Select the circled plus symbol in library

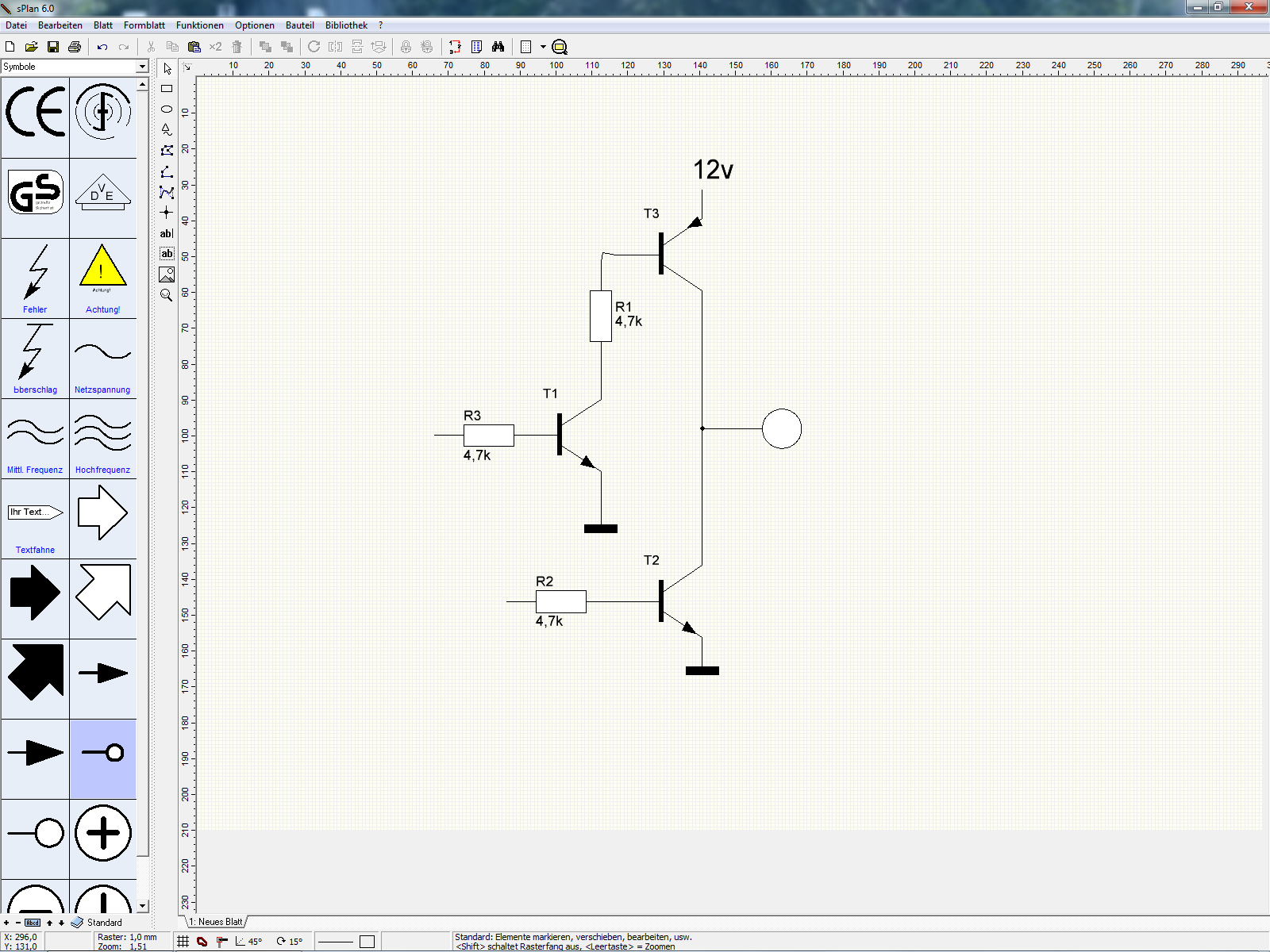(x=103, y=839)
